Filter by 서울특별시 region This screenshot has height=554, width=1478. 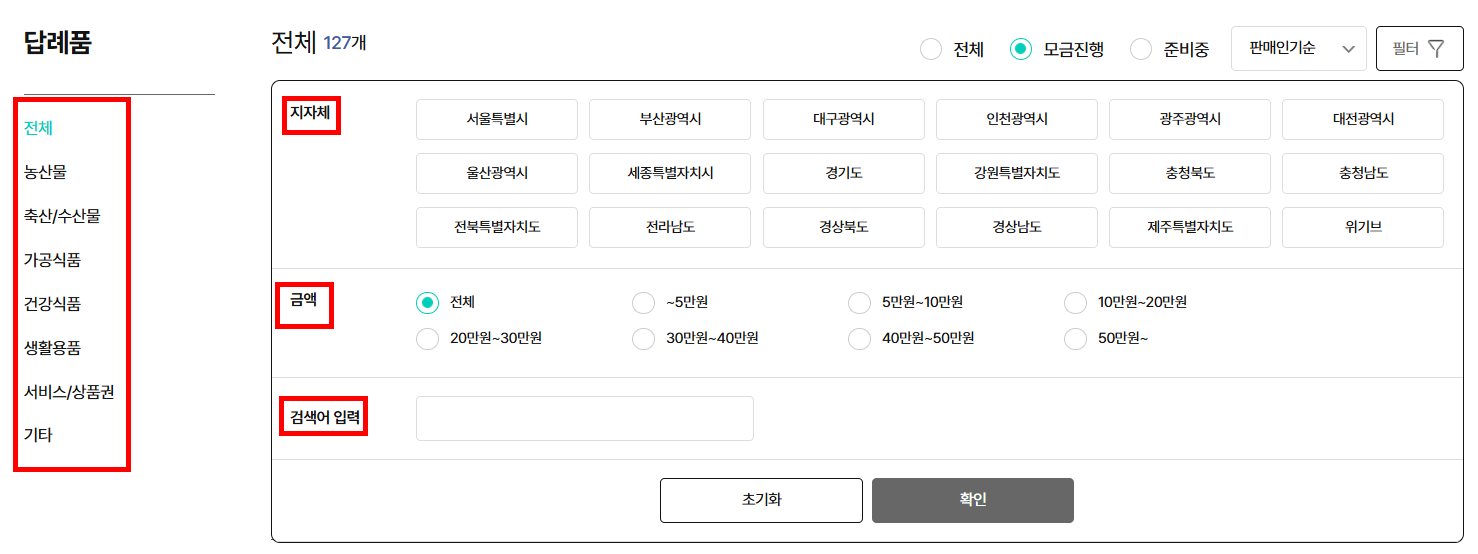tap(497, 119)
